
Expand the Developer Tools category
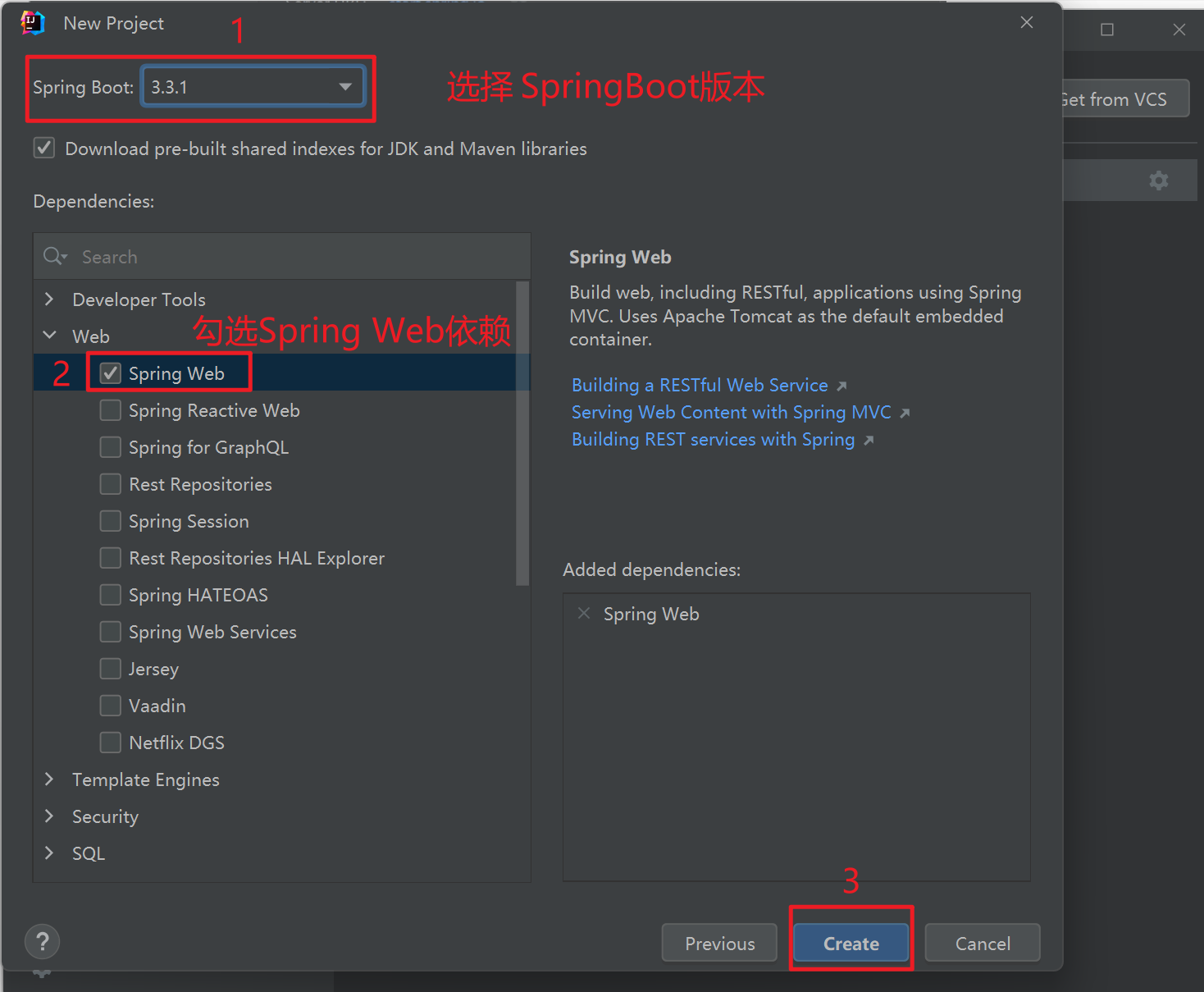49,299
